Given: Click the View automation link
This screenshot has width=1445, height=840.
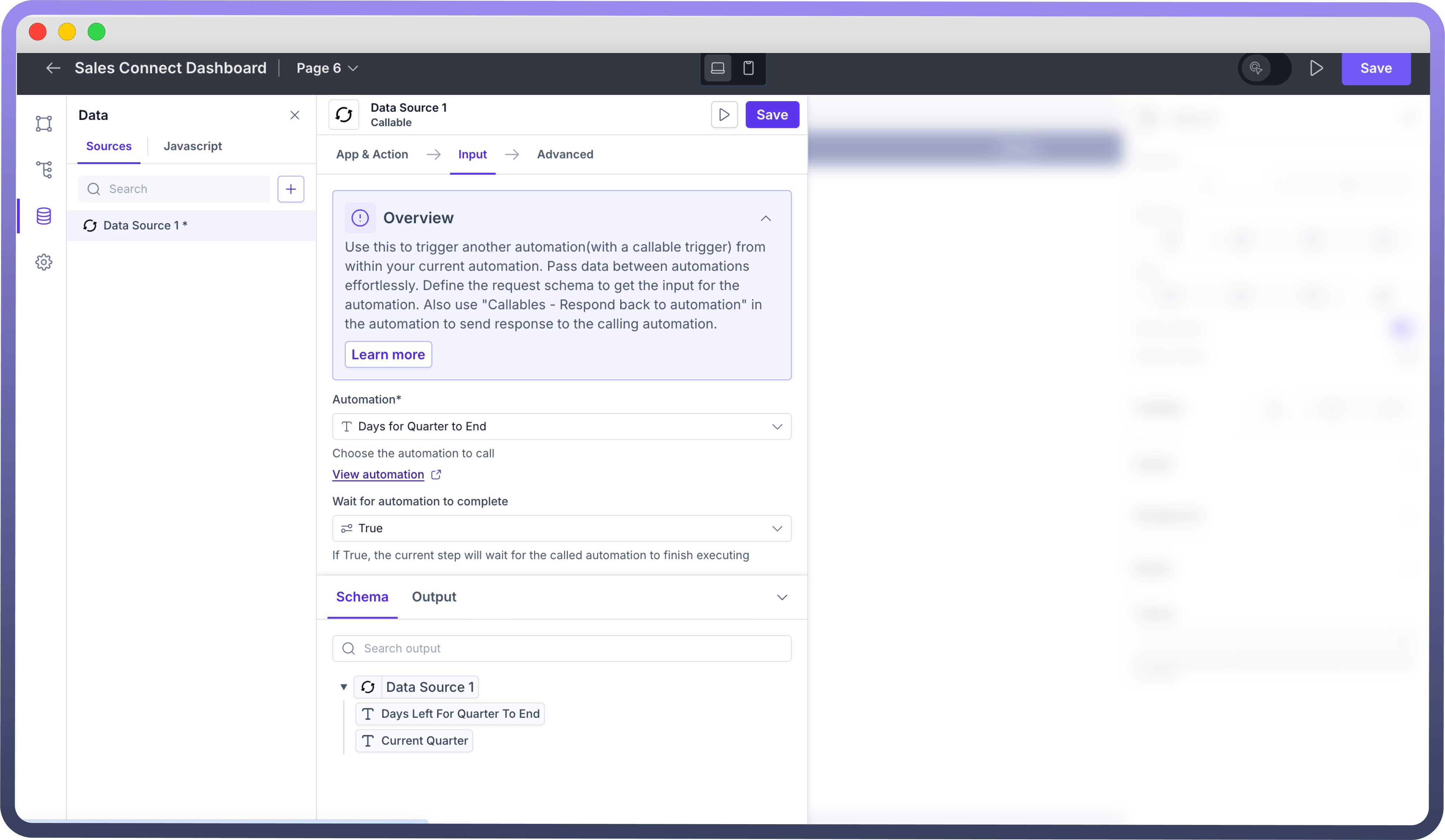Looking at the screenshot, I should 379,475.
